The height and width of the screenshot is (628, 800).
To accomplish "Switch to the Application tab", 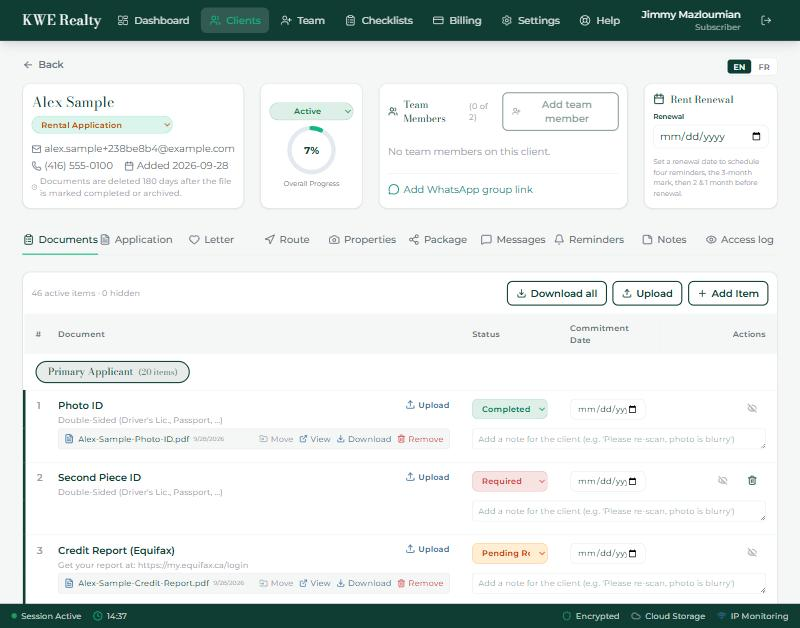I will [137, 240].
